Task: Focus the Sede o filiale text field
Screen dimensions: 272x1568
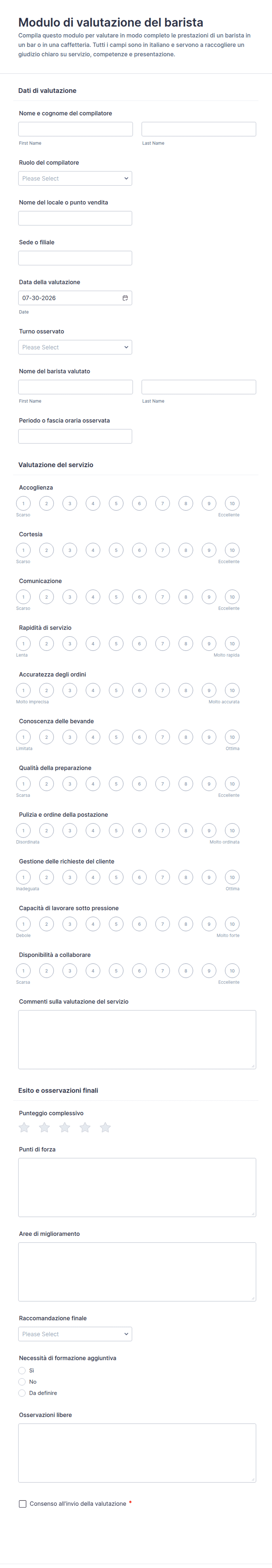Action: (x=75, y=258)
